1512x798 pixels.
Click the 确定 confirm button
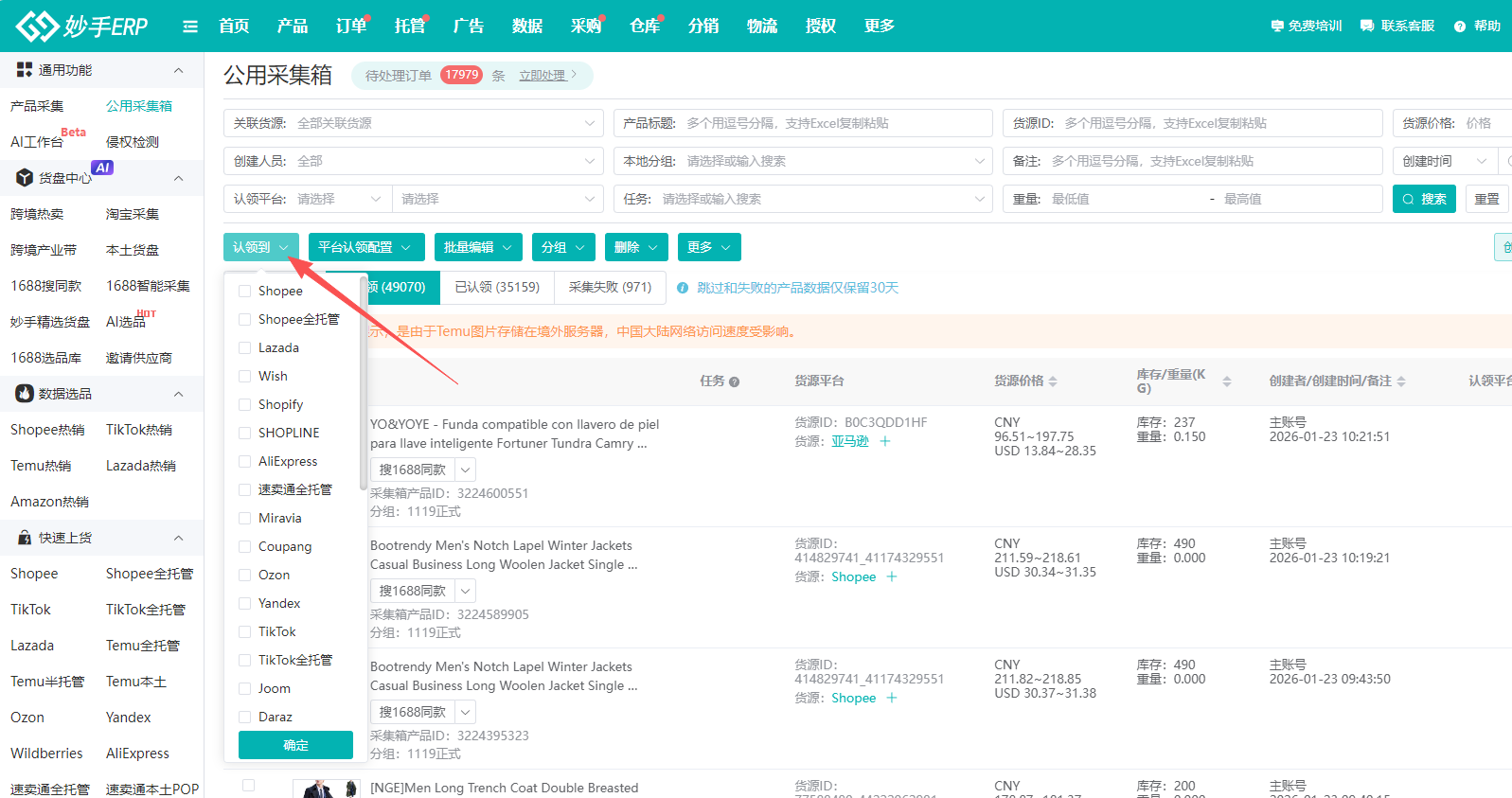[x=295, y=745]
